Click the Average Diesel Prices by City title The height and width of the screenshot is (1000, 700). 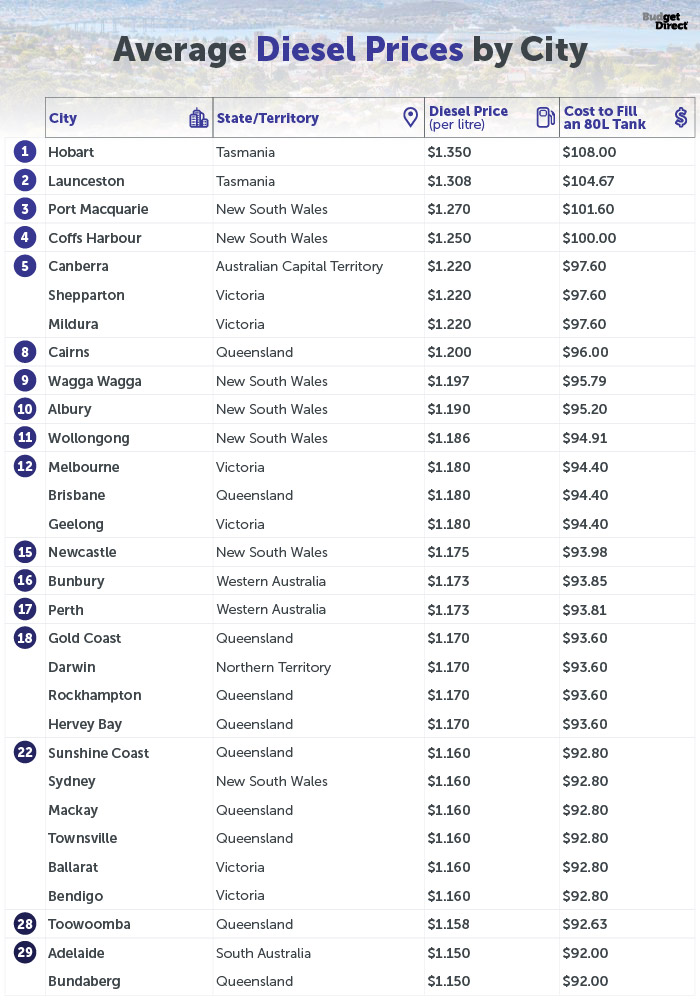coord(351,50)
